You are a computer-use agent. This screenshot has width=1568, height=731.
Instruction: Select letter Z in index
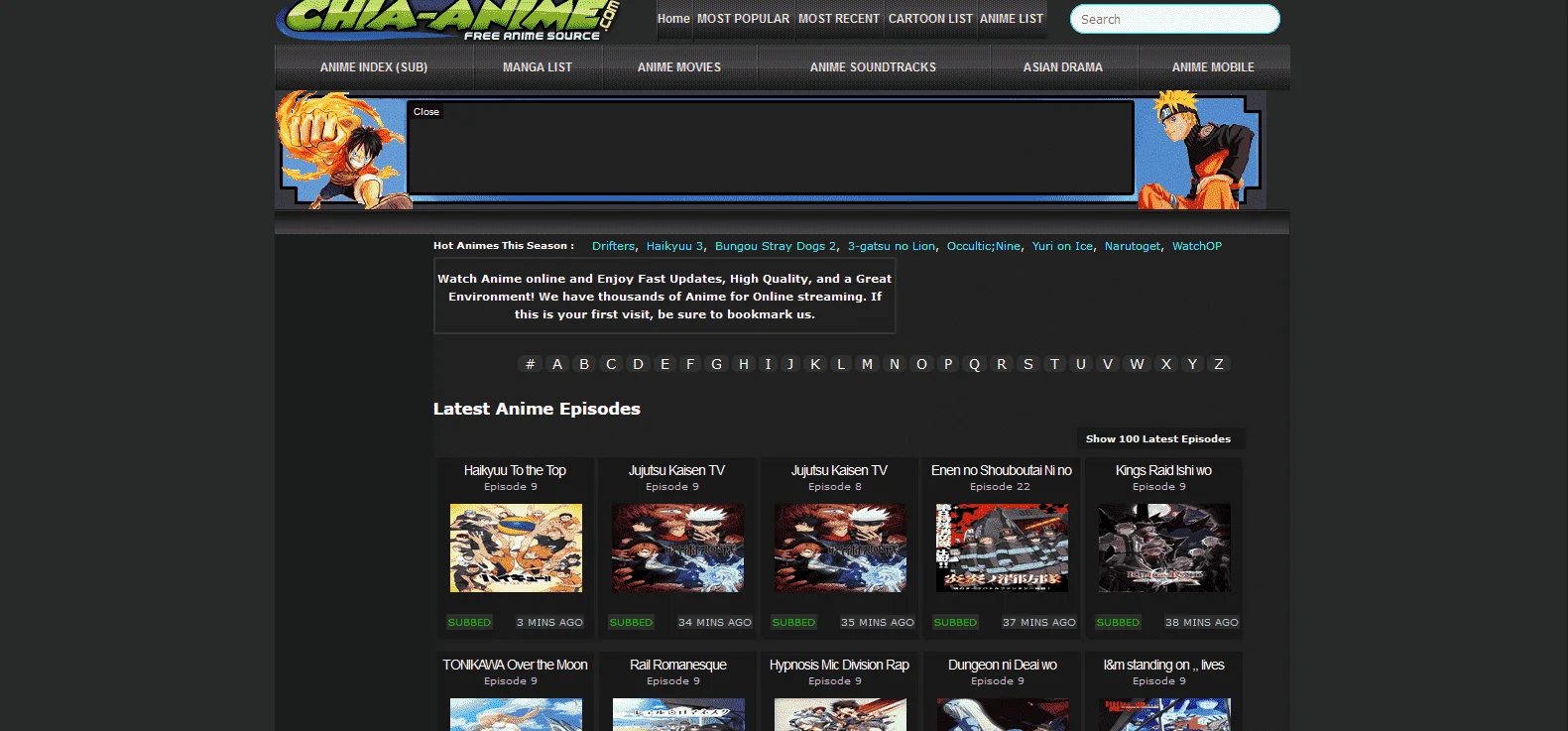(x=1219, y=364)
